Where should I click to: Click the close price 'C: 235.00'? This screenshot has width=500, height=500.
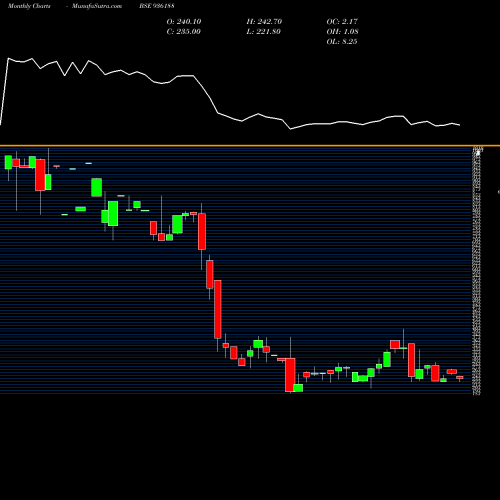[184, 32]
